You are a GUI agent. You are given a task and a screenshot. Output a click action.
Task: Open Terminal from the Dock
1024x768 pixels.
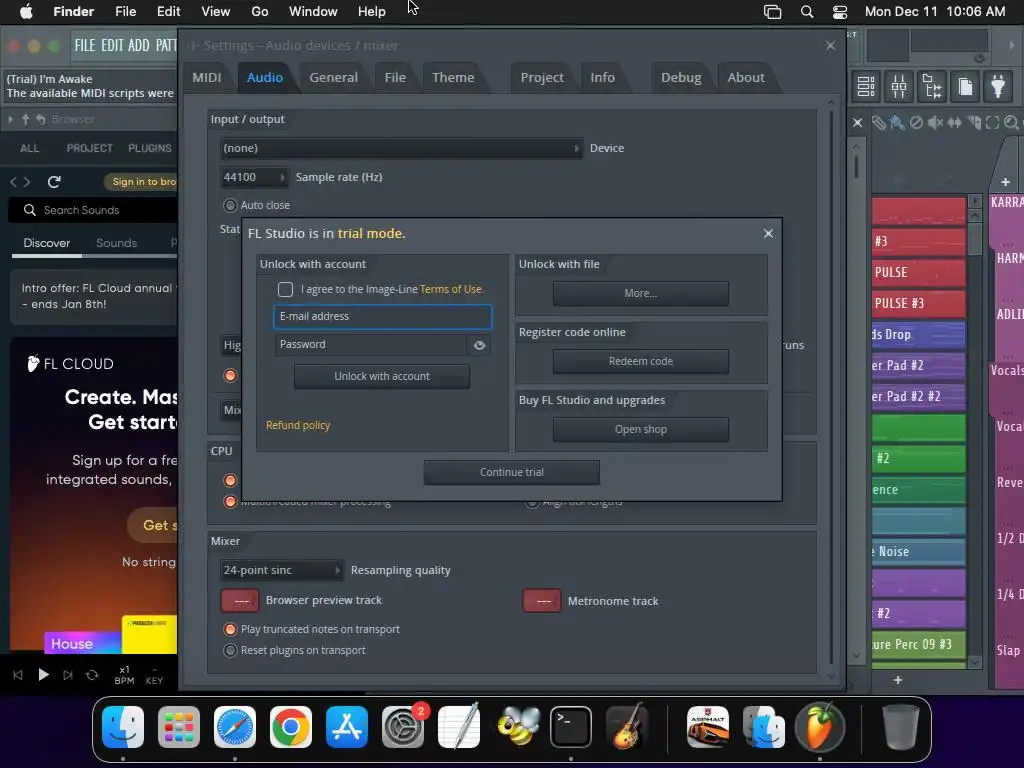pyautogui.click(x=571, y=726)
